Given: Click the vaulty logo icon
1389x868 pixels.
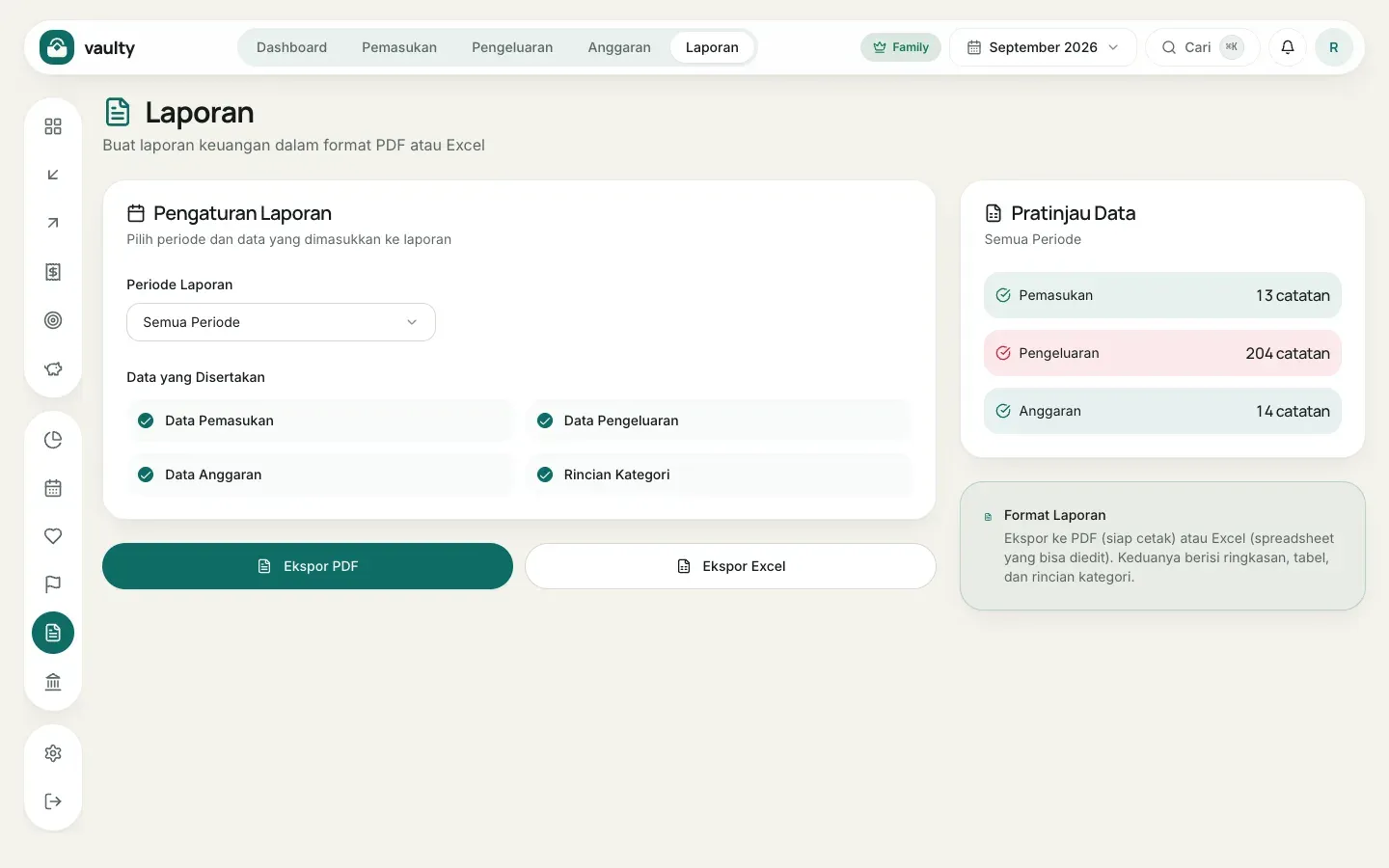Looking at the screenshot, I should [x=57, y=47].
